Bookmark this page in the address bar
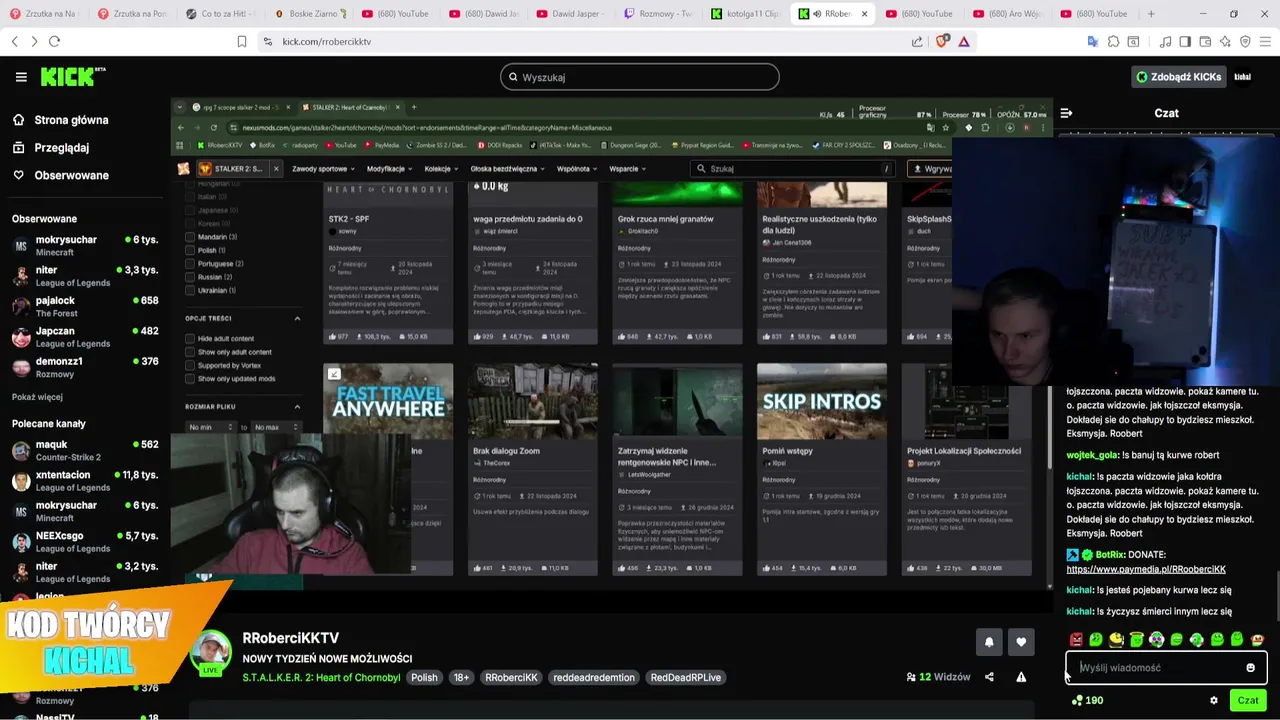This screenshot has height=720, width=1280. [241, 41]
